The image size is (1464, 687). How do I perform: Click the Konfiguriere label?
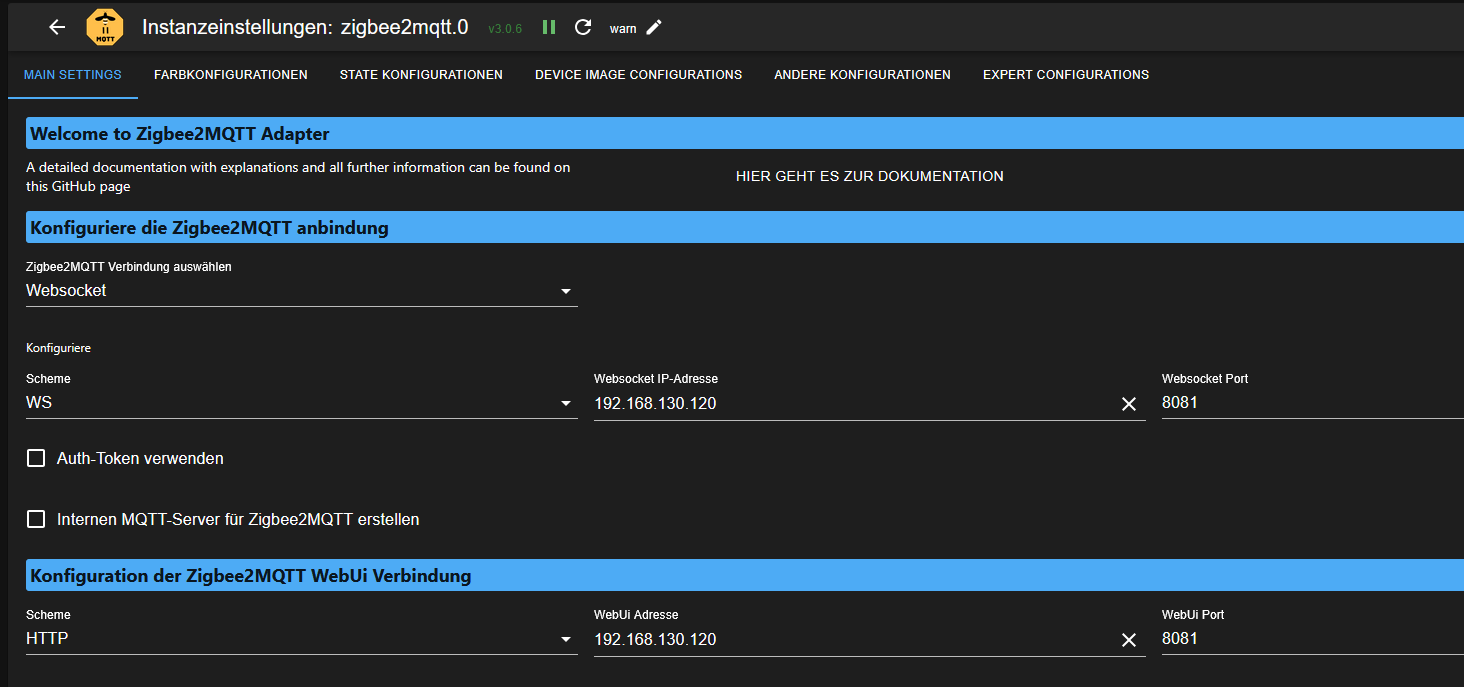[58, 348]
